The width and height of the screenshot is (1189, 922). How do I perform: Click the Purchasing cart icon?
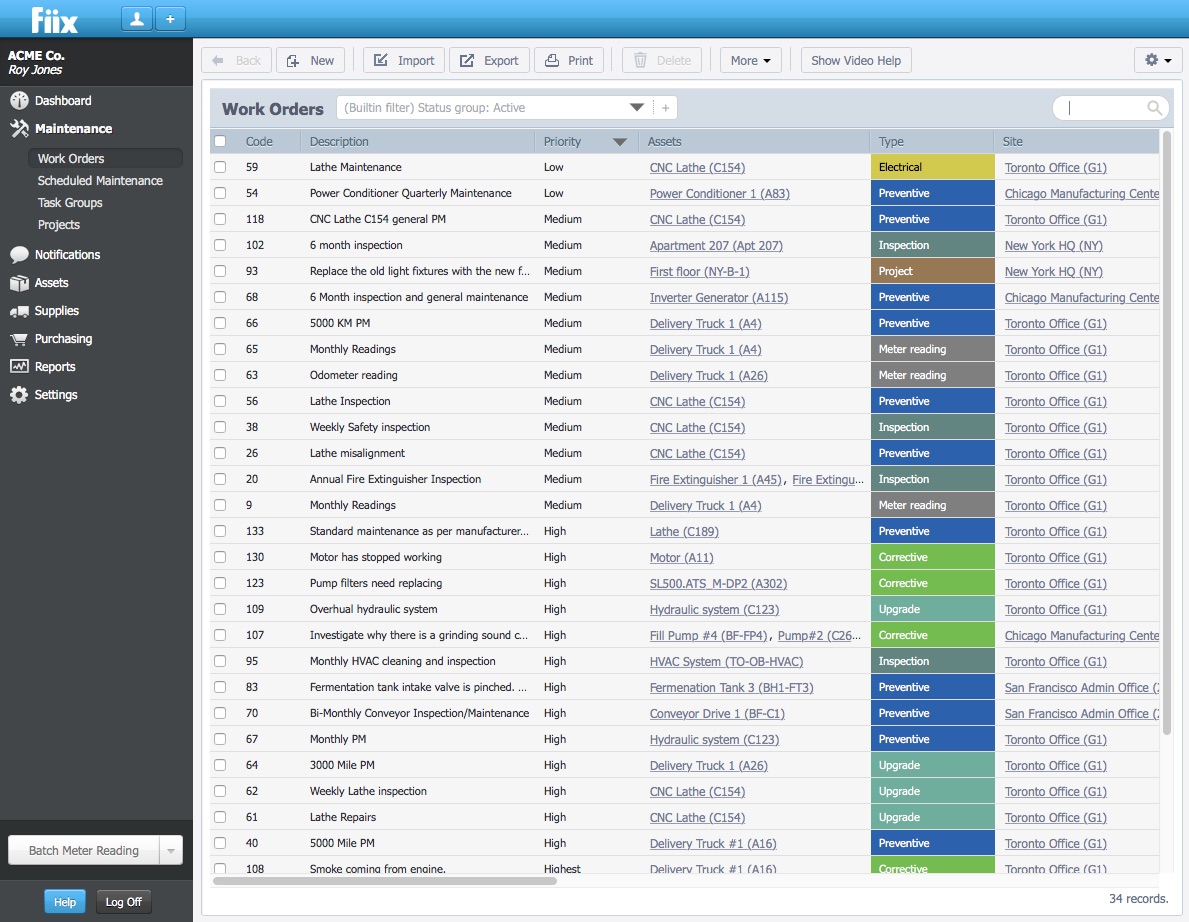point(19,339)
